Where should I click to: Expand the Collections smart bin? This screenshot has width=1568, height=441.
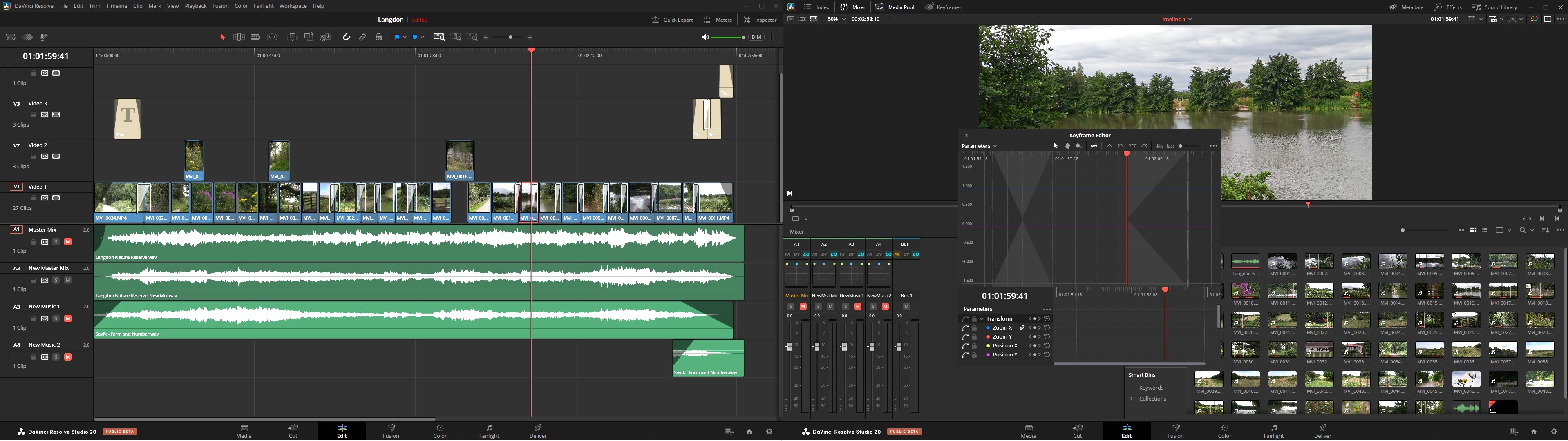click(x=1132, y=399)
